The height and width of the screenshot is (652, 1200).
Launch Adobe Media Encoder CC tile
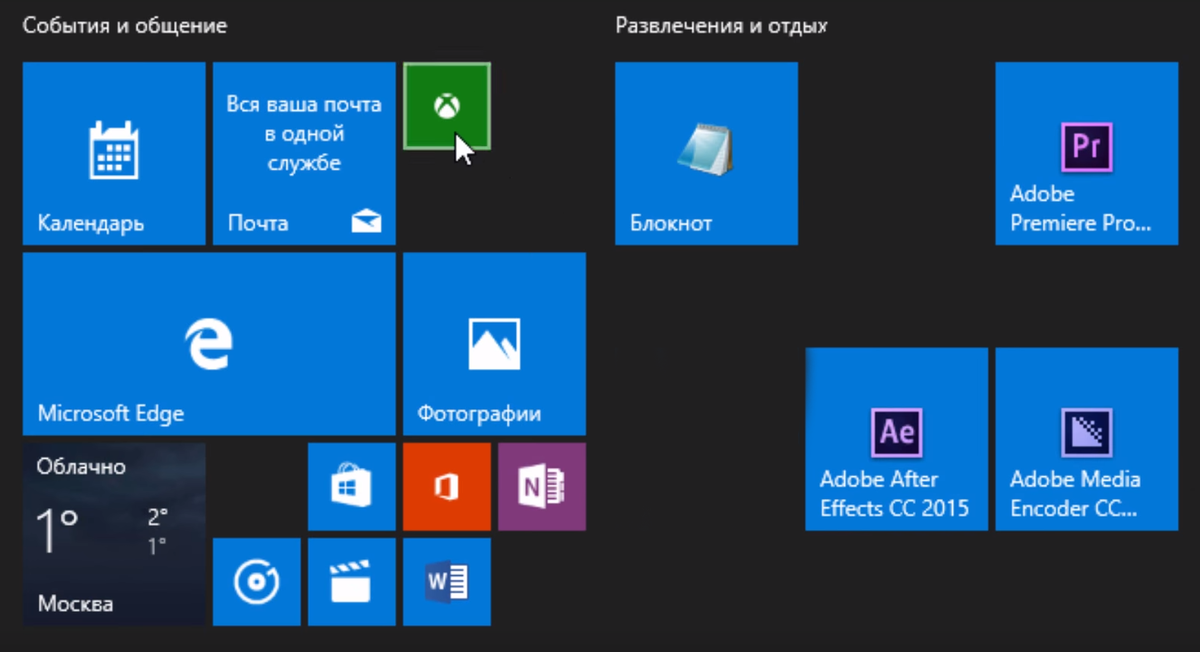[x=1087, y=439]
